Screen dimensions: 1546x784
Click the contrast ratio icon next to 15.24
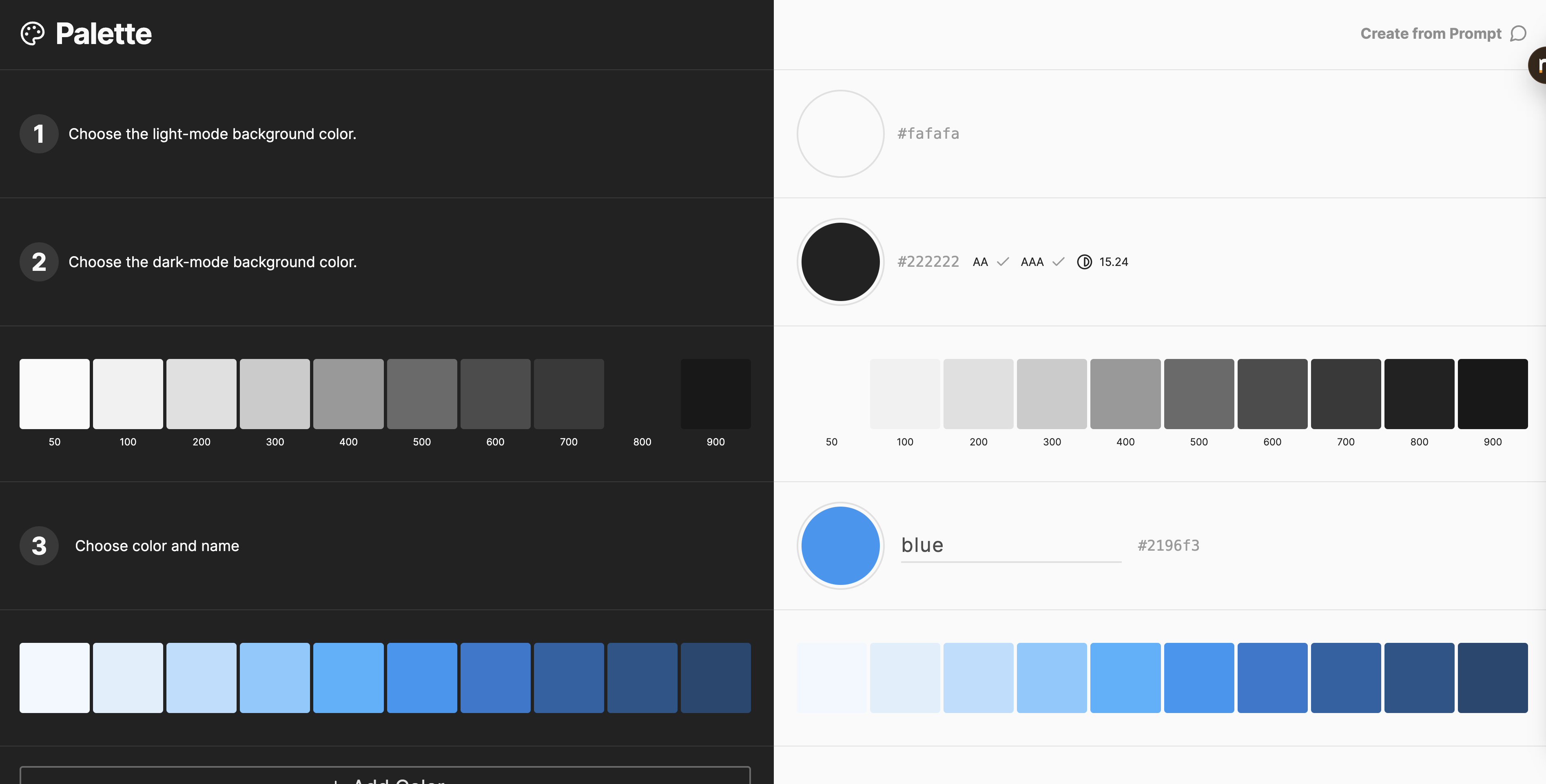[x=1084, y=262]
